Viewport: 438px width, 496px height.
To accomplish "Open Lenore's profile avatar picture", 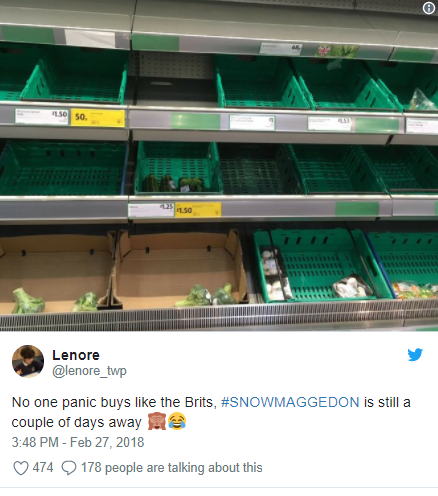I will 28,361.
